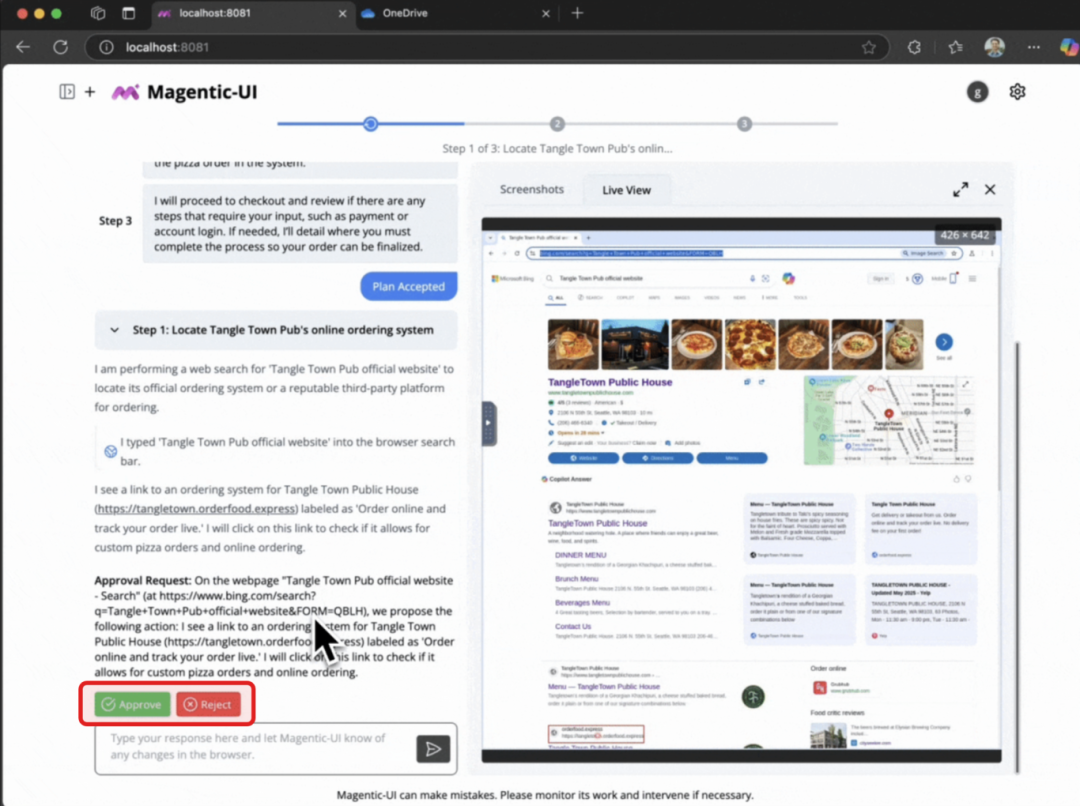This screenshot has height=806, width=1080.
Task: Click Brunch Menu link in live view
Action: click(577, 579)
